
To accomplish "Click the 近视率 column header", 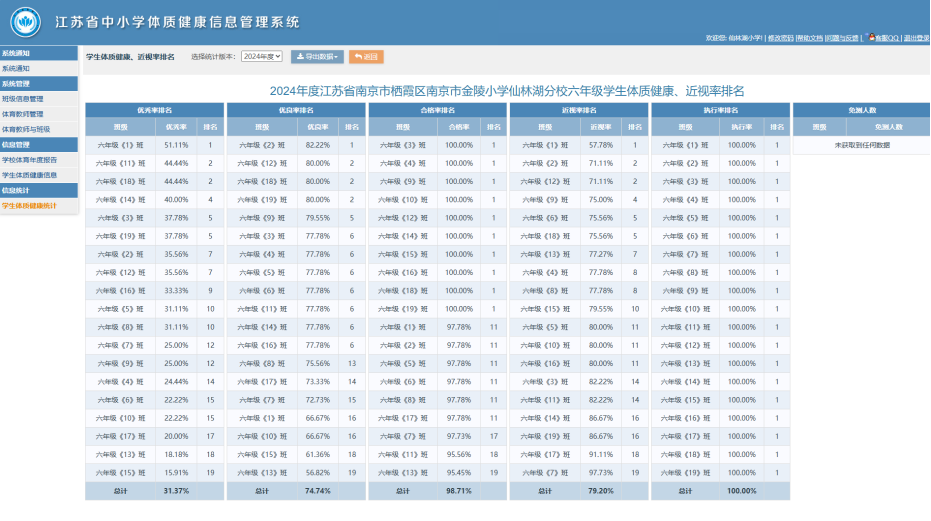I will coord(601,127).
